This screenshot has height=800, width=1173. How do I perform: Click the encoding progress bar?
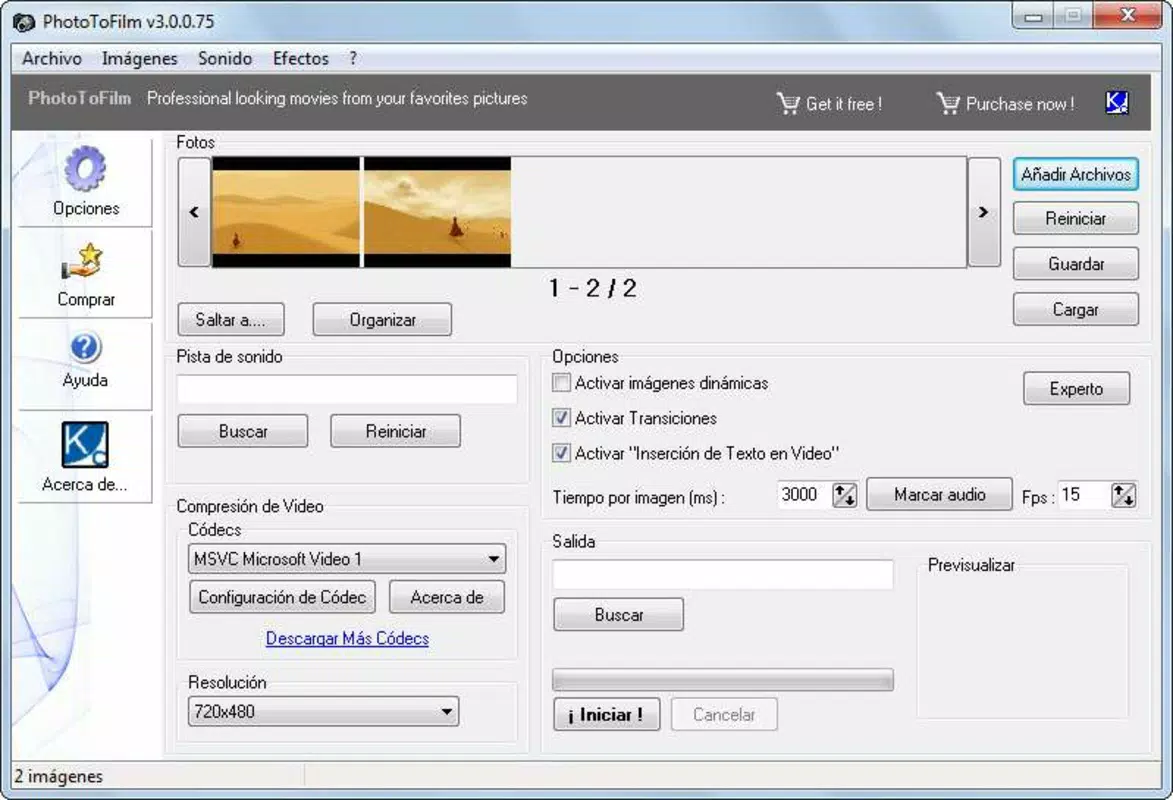pyautogui.click(x=723, y=680)
